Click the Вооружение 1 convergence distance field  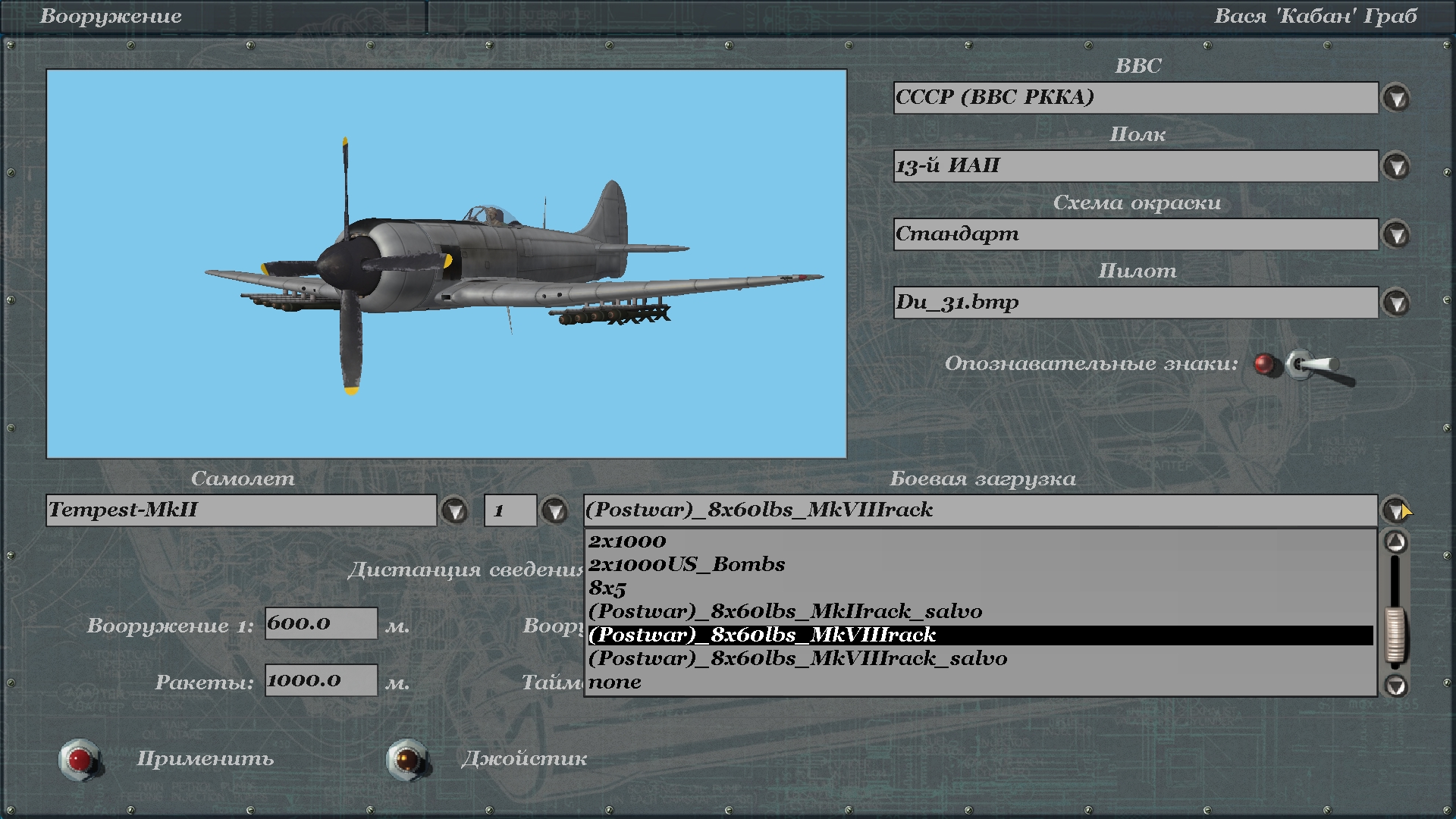(321, 623)
